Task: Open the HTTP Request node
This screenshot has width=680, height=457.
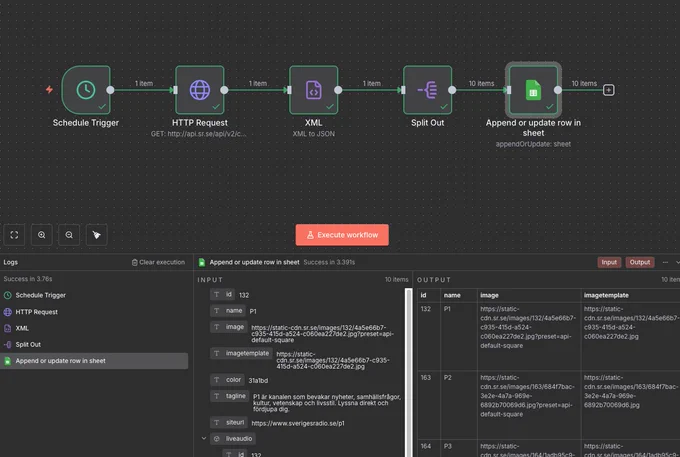Action: (x=199, y=90)
